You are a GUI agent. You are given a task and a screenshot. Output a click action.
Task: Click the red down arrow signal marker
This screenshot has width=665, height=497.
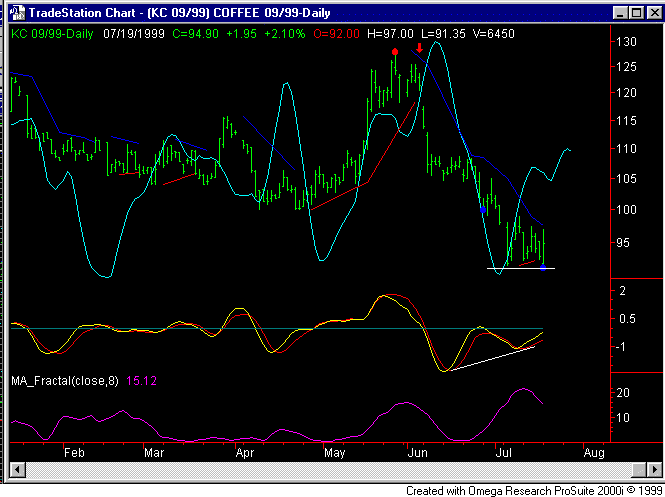[x=419, y=48]
